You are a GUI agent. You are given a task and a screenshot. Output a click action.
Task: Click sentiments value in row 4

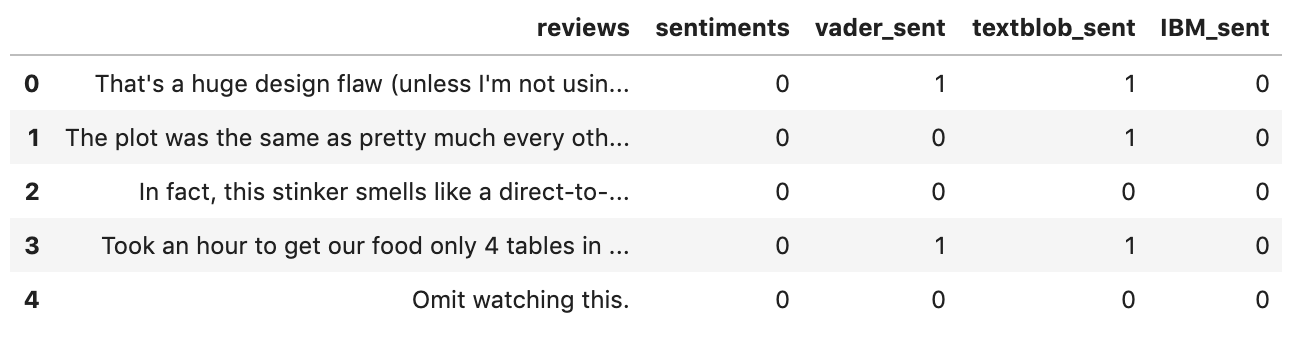coord(782,300)
